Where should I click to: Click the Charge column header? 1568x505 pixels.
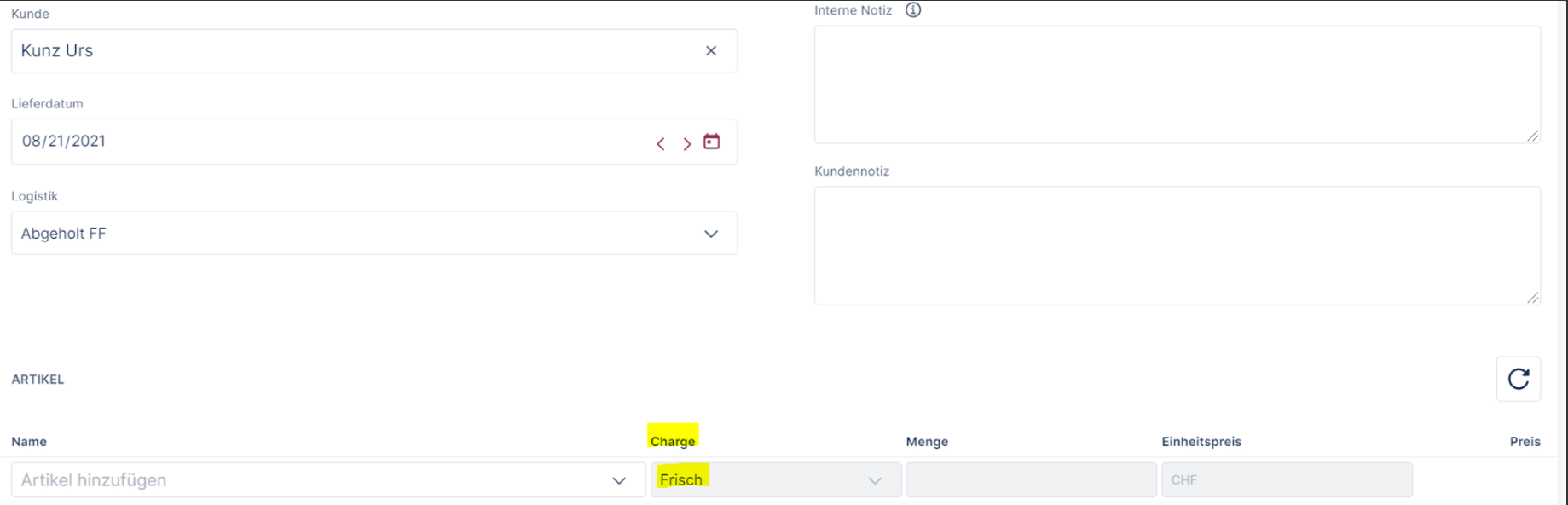point(673,441)
